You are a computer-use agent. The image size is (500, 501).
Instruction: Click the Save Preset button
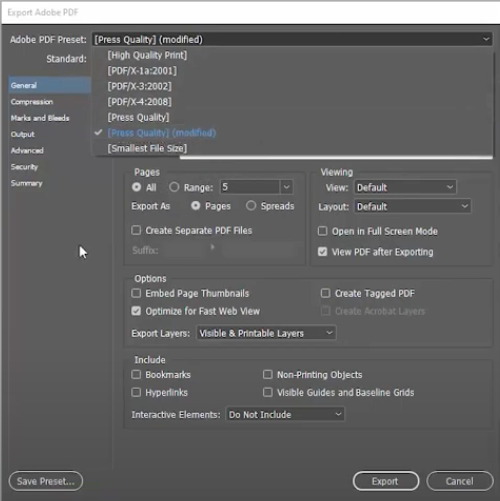(46, 481)
